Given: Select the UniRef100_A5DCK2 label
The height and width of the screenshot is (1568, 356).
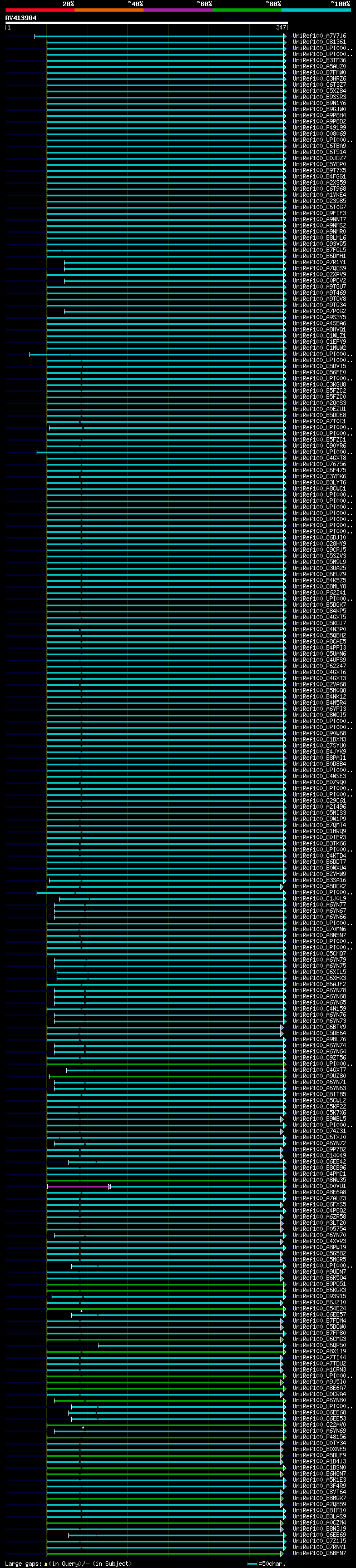Looking at the screenshot, I should [319, 887].
